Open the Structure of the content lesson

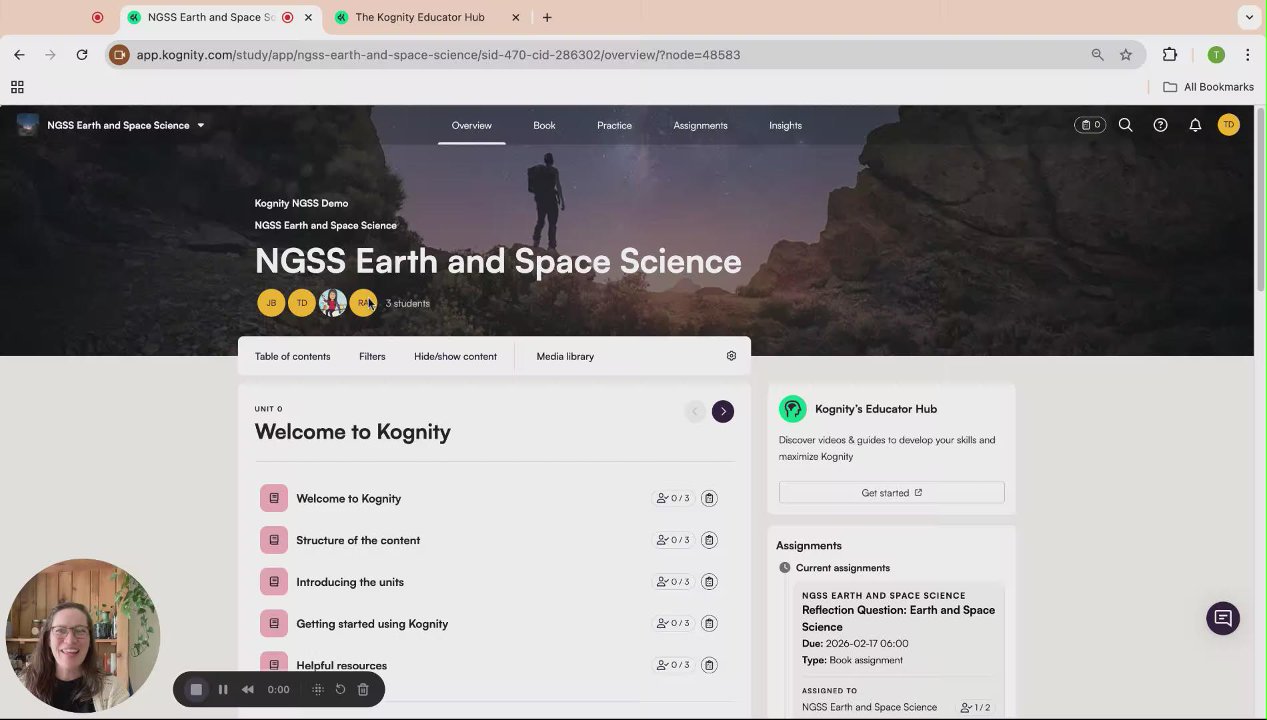coord(358,540)
